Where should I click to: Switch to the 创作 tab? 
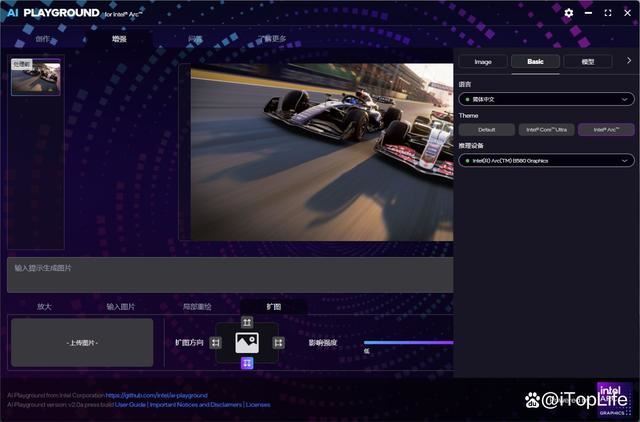click(42, 39)
